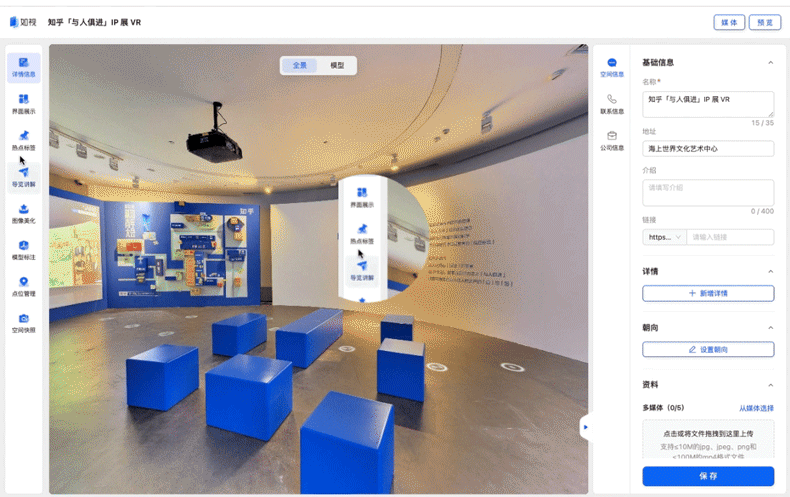Switch to the 联系信息 tab

611,104
